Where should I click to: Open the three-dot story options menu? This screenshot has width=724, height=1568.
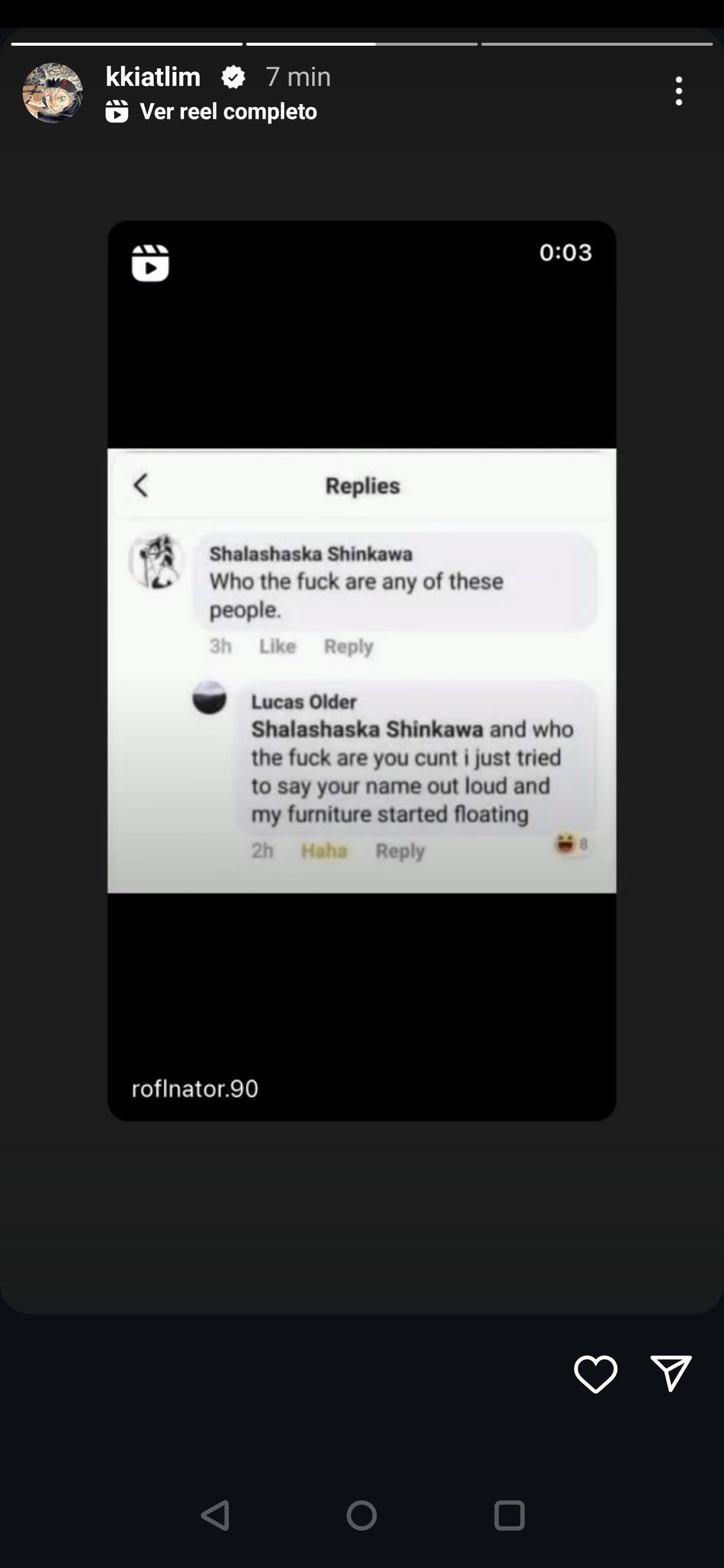click(679, 91)
